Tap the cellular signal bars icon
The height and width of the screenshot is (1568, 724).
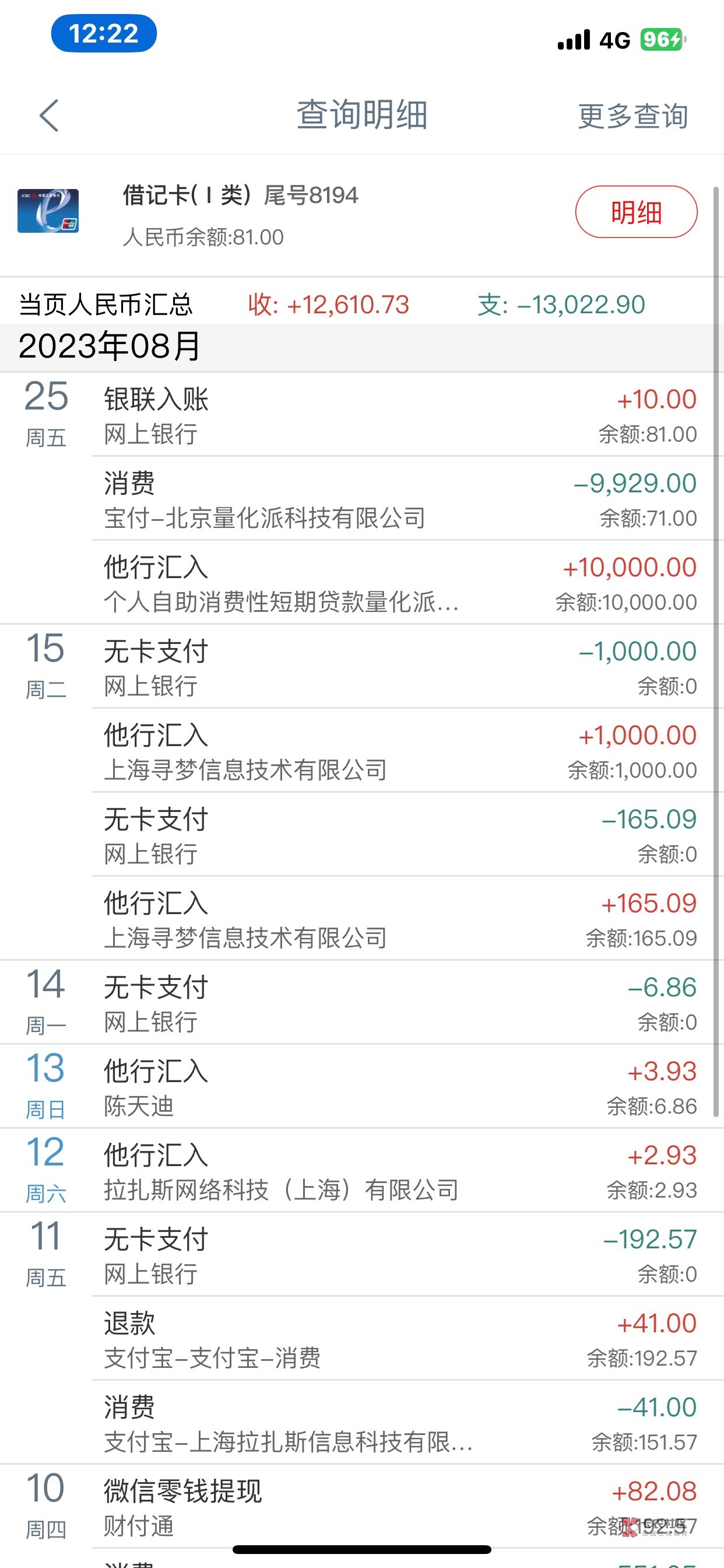click(574, 40)
